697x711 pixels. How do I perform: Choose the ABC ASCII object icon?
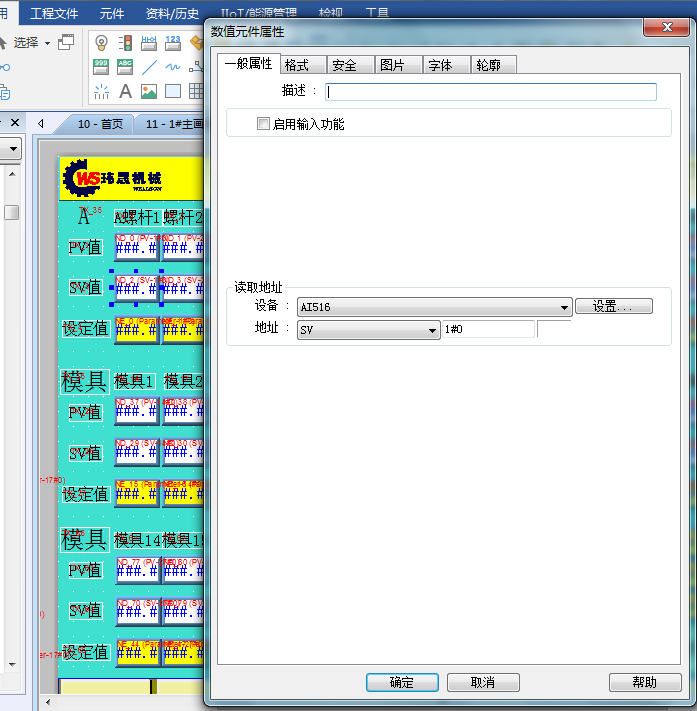(125, 67)
